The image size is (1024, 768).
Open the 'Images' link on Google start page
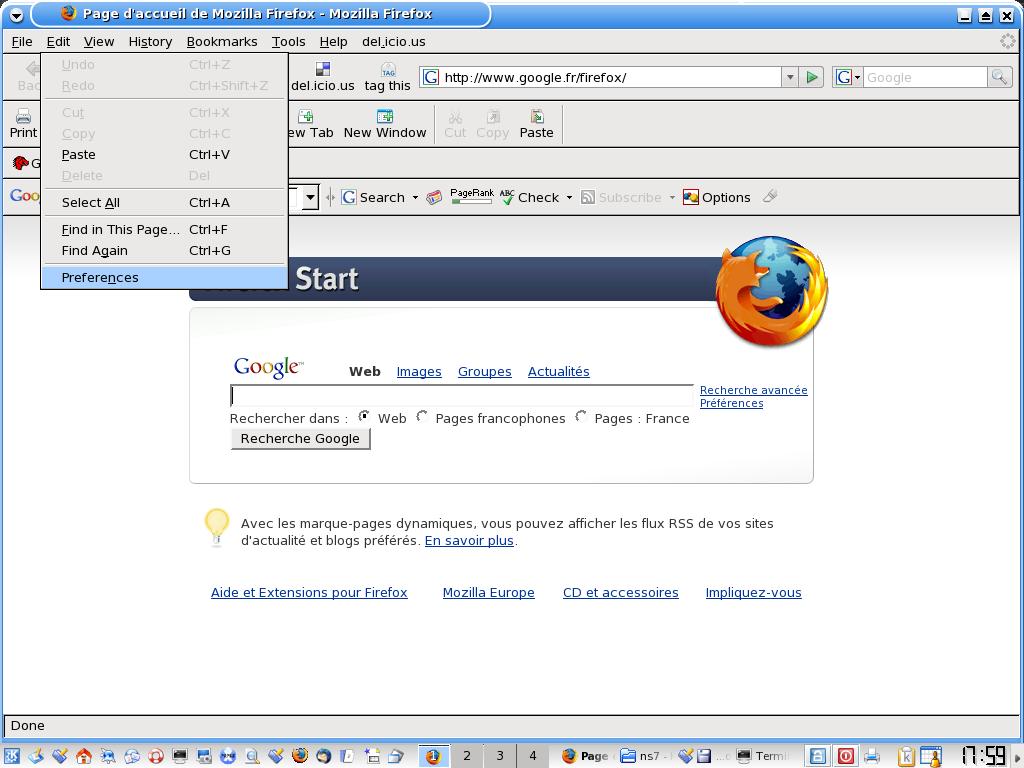(x=419, y=372)
